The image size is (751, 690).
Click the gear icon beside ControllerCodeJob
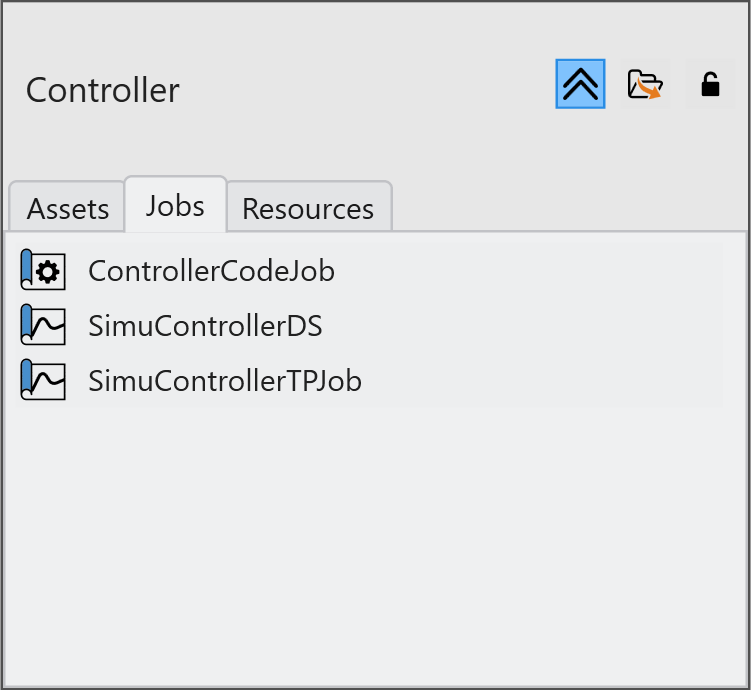click(43, 271)
